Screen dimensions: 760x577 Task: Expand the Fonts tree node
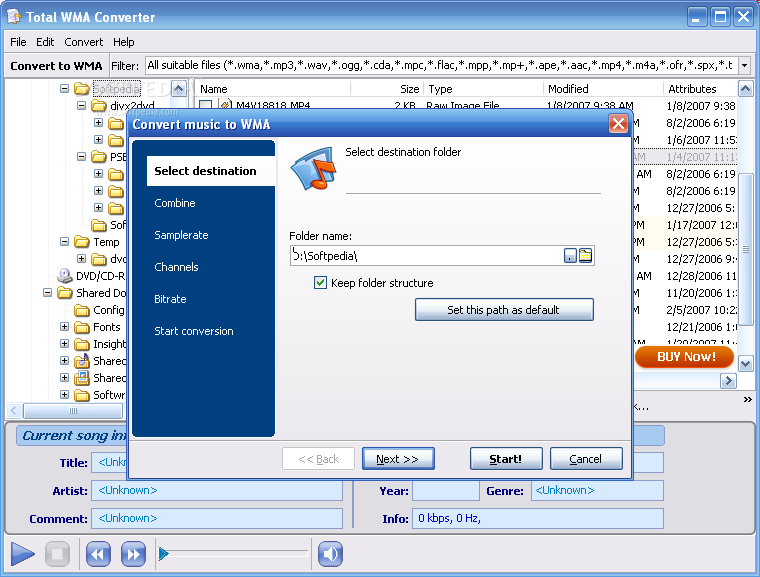[x=64, y=327]
